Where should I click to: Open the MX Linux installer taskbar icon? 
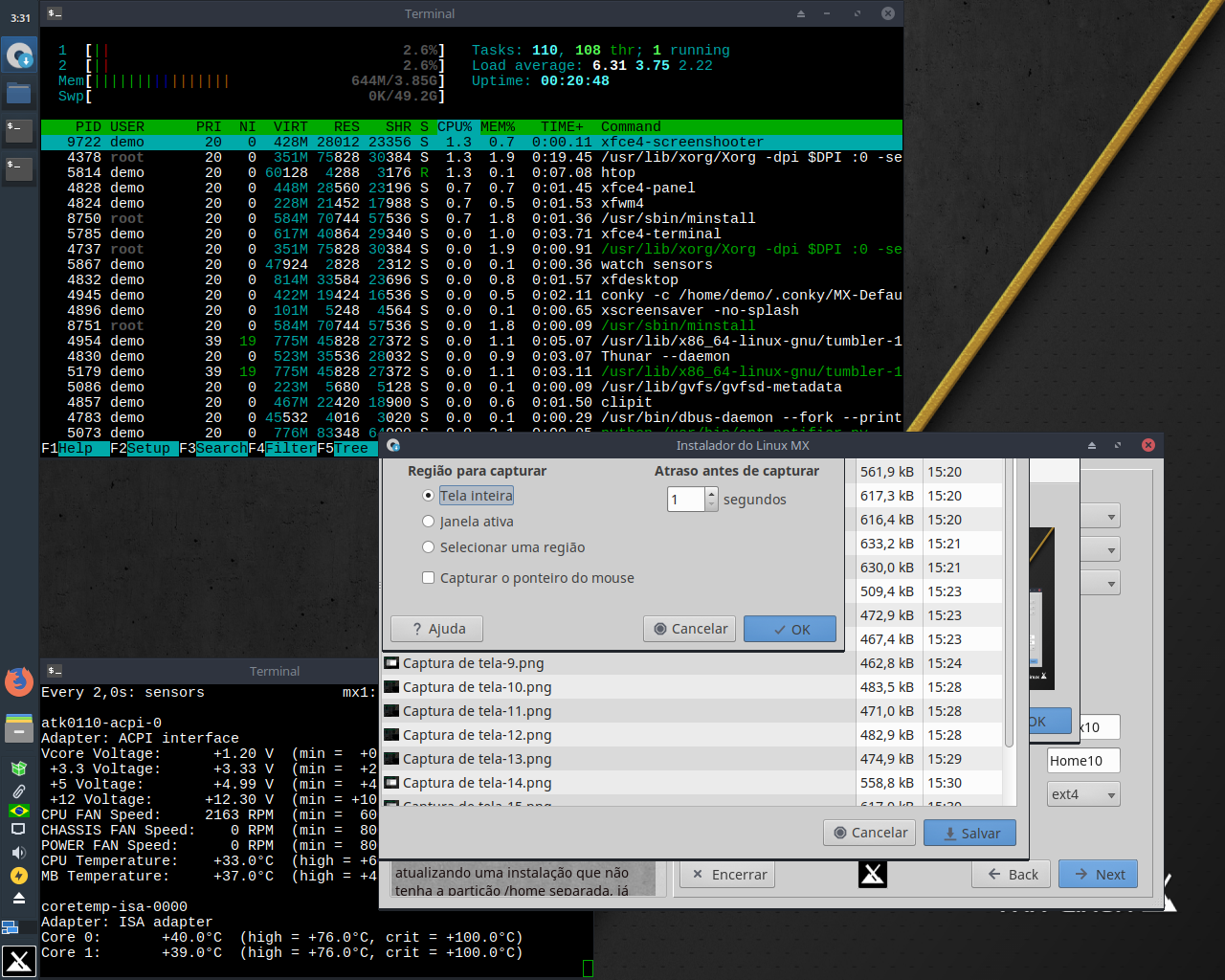pos(19,55)
